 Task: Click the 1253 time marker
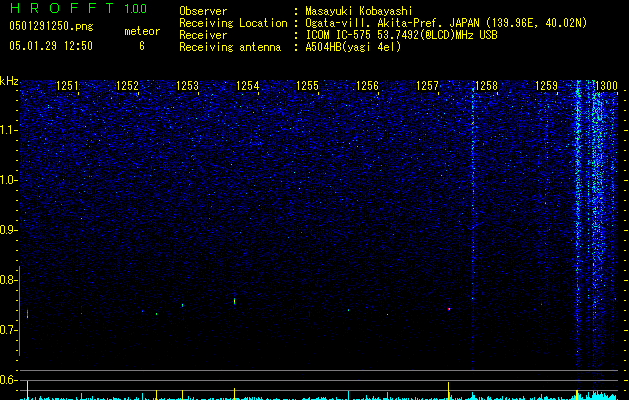coord(187,86)
